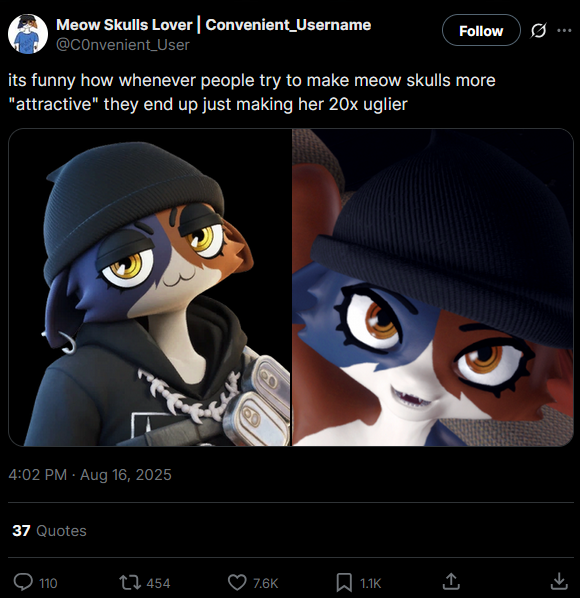Open the author's profile avatar
Image resolution: width=580 pixels, height=598 pixels.
(28, 34)
